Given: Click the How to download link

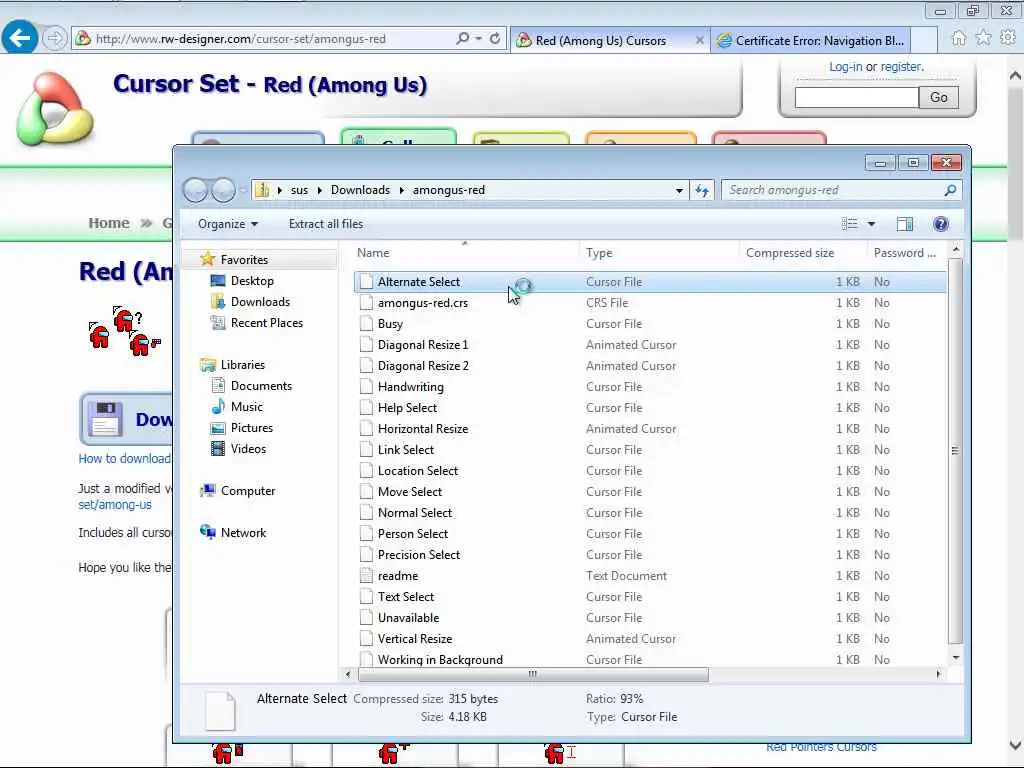Looking at the screenshot, I should [124, 458].
